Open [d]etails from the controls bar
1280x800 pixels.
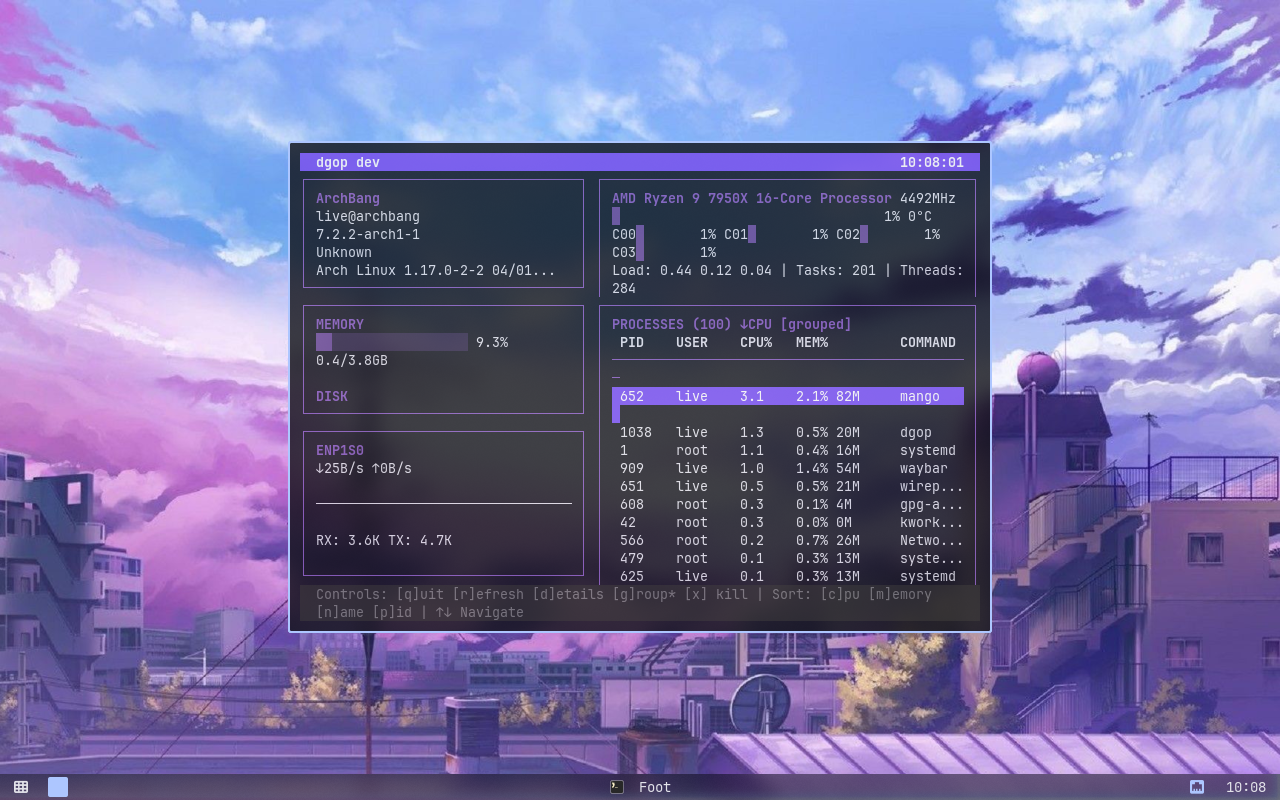tap(568, 594)
